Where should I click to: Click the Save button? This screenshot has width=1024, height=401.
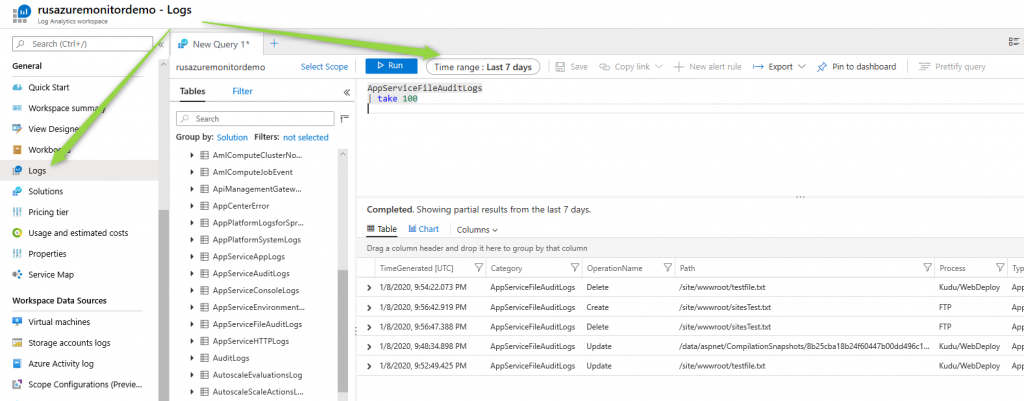(571, 67)
